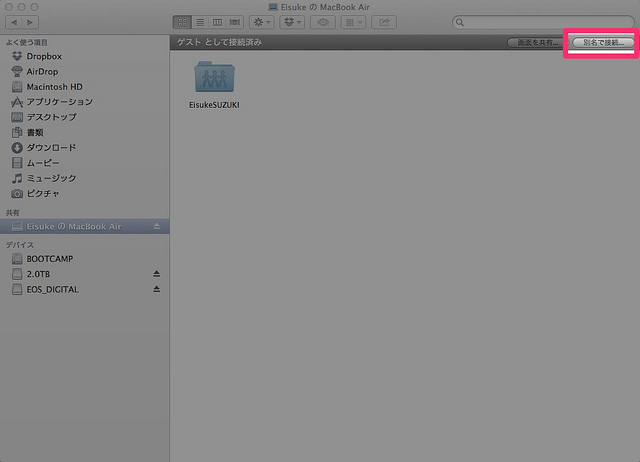Click the Share toolbar button
Viewport: 640px width, 462px height.
point(384,22)
